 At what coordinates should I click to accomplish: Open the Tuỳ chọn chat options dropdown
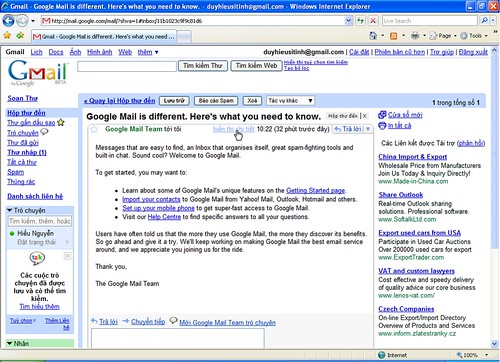click(23, 320)
